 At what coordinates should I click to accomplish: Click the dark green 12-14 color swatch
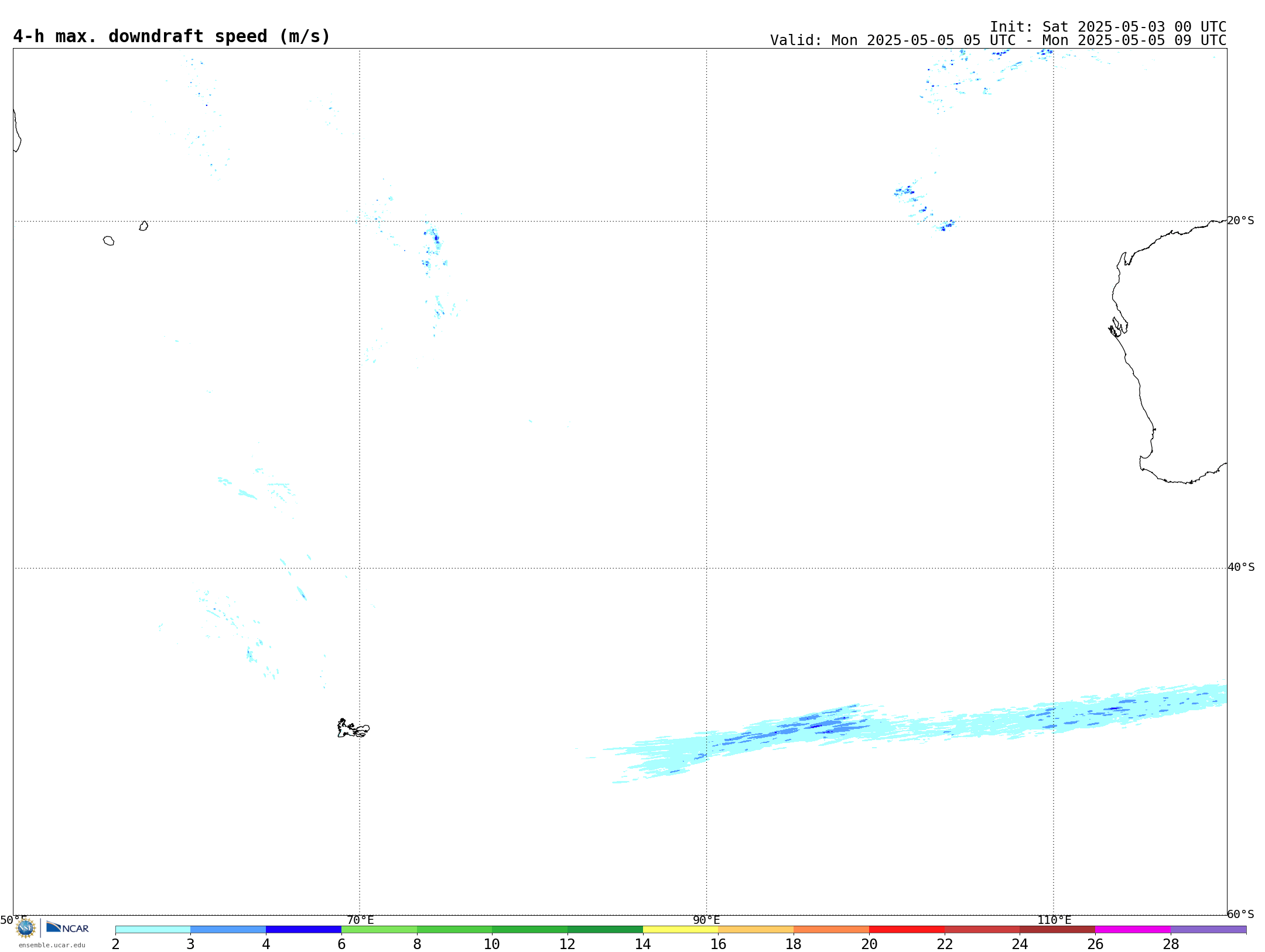pyautogui.click(x=606, y=929)
